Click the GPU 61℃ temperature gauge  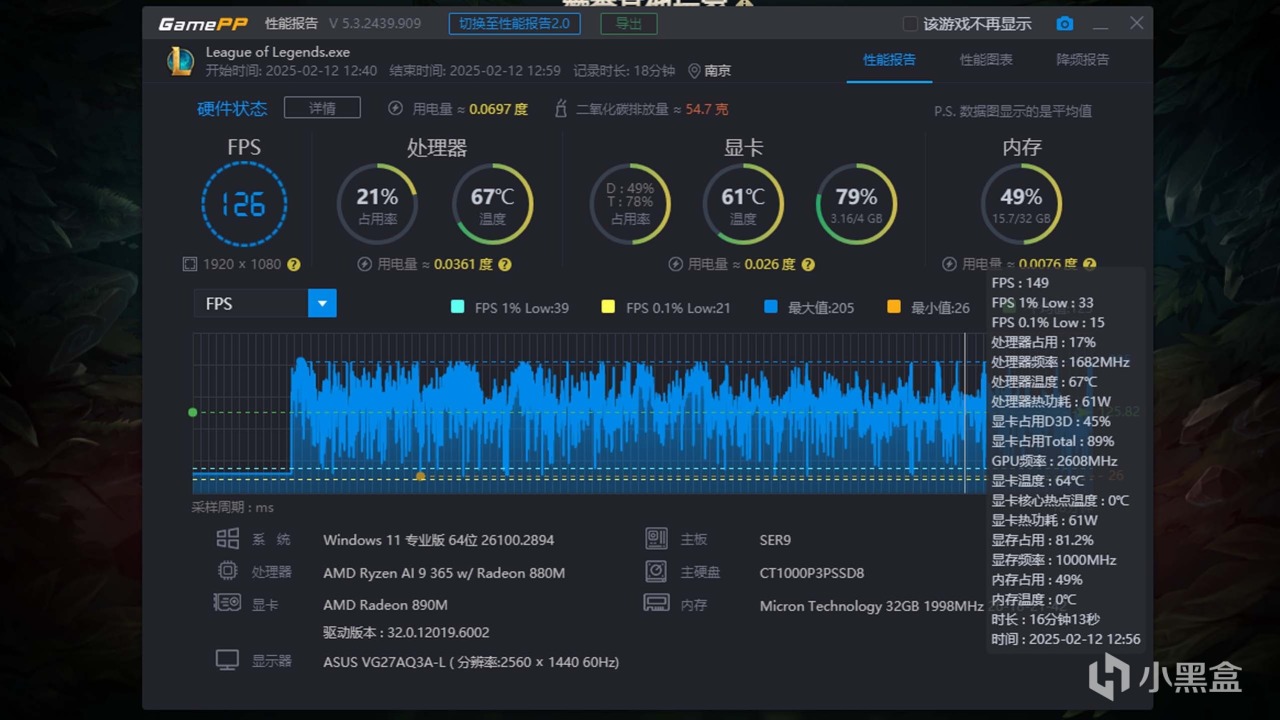click(x=743, y=204)
